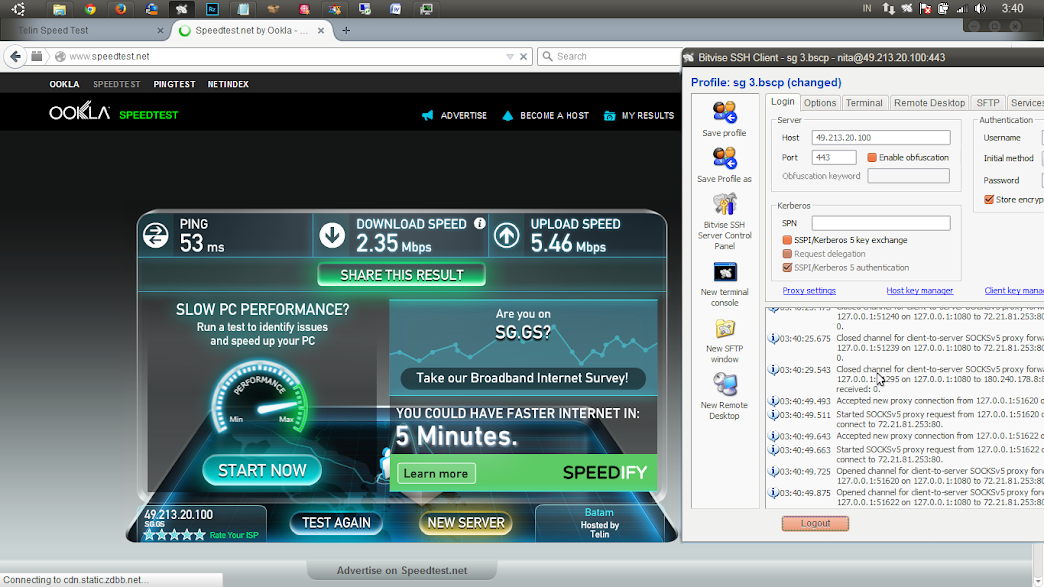Expand the address bar history dropdown arrow

pos(510,57)
